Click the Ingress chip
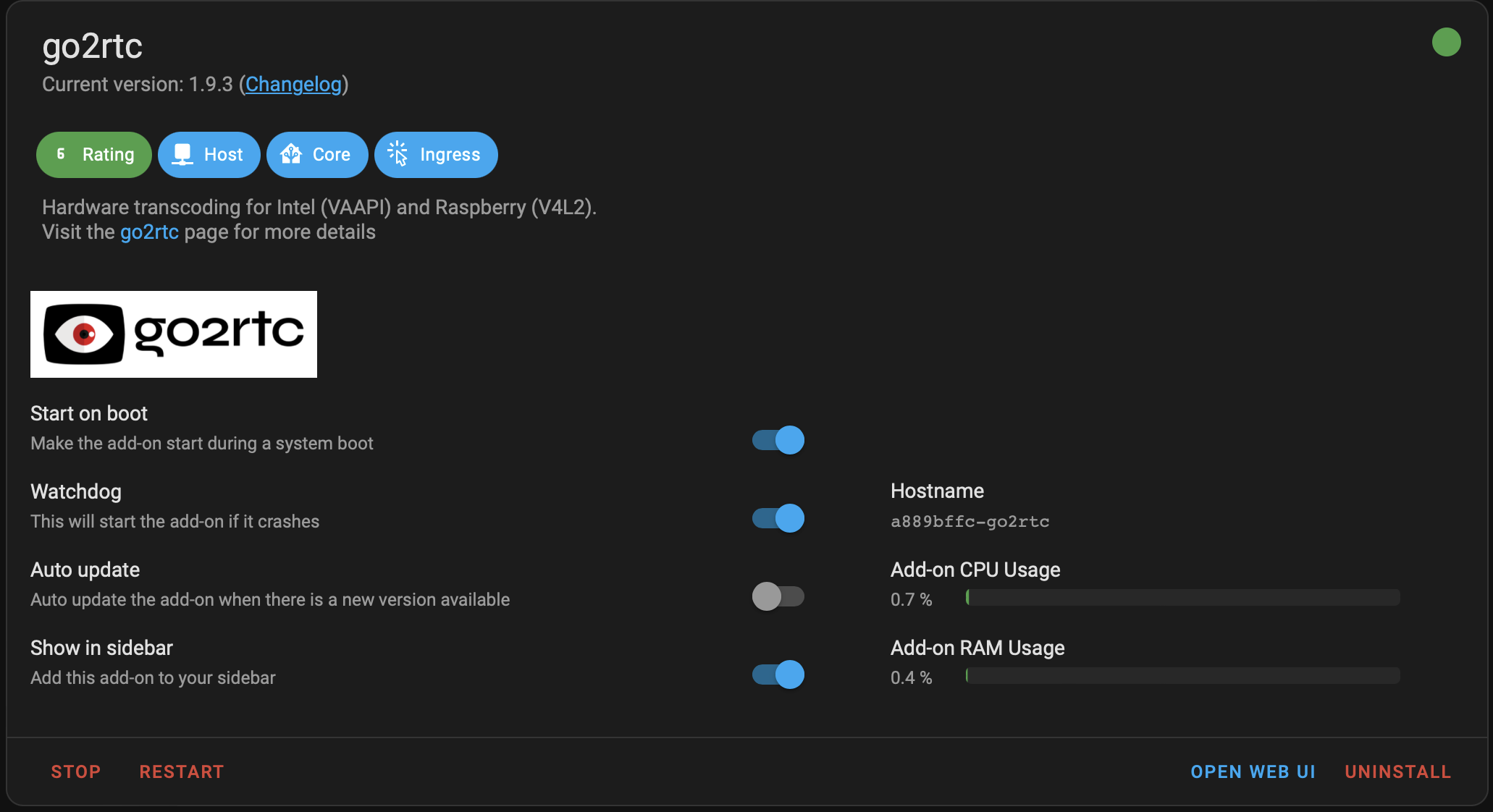Screen dimensions: 1493x812 point(436,155)
